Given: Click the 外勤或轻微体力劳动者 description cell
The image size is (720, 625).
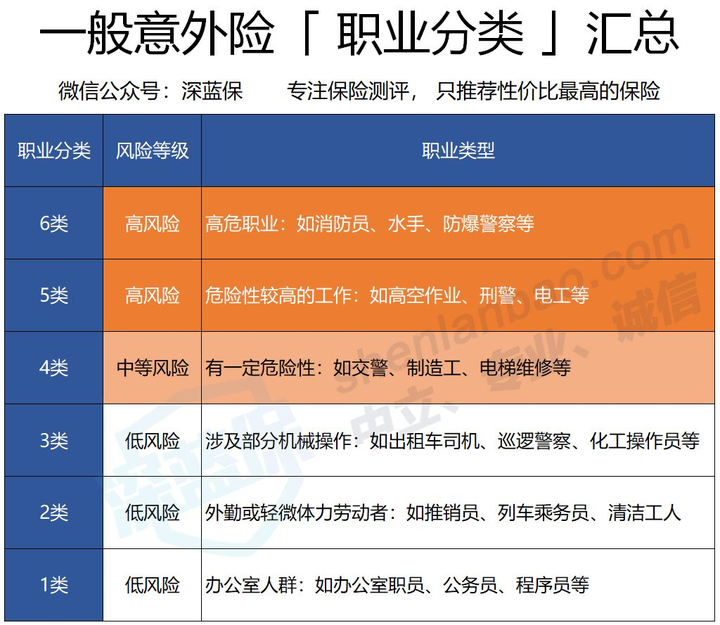Looking at the screenshot, I should tap(442, 513).
